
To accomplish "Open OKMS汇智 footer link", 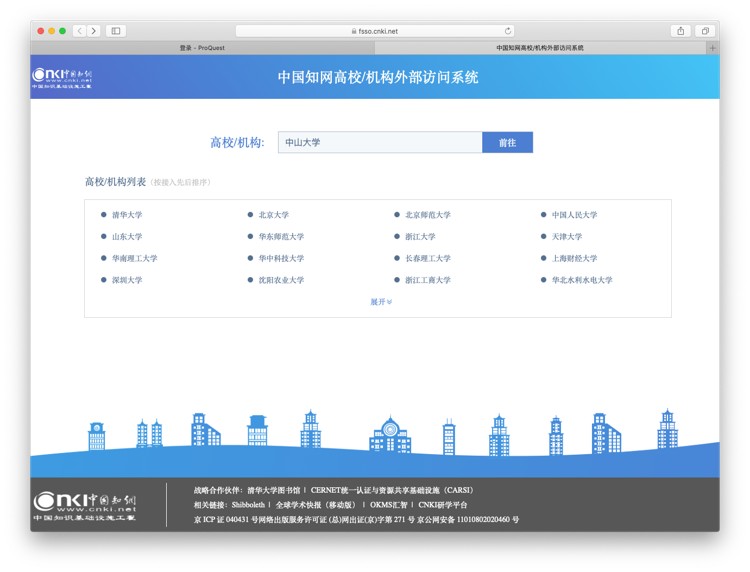I will click(x=388, y=505).
